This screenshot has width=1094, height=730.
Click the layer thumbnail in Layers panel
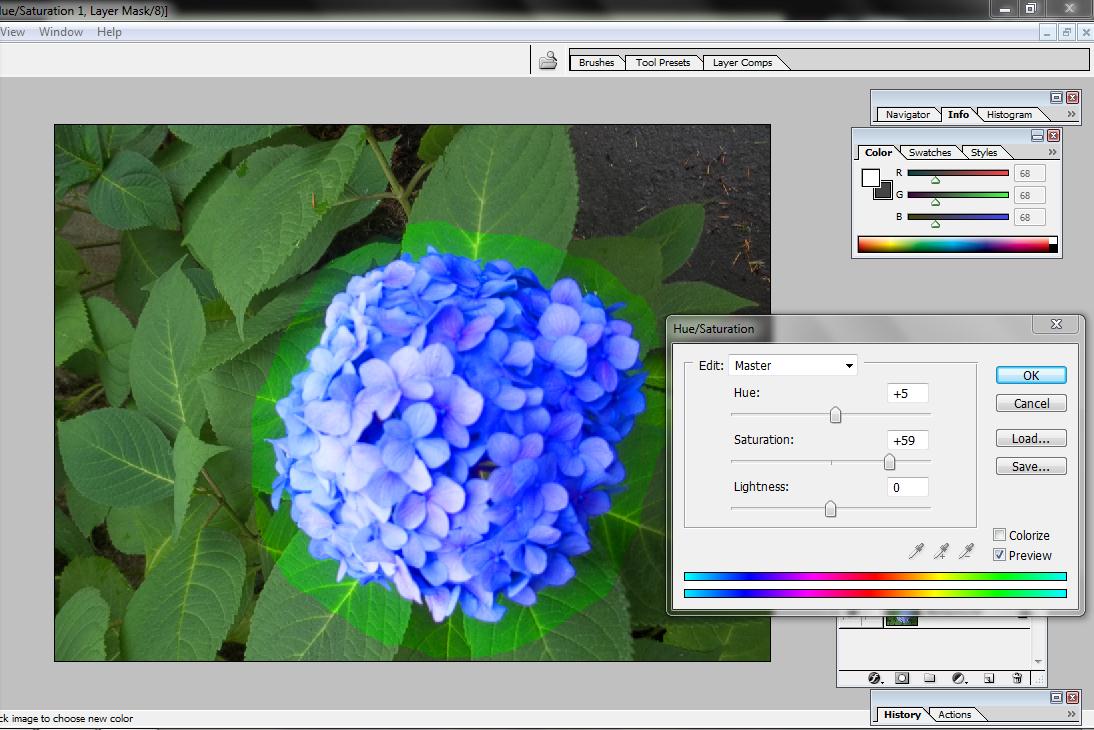click(901, 620)
